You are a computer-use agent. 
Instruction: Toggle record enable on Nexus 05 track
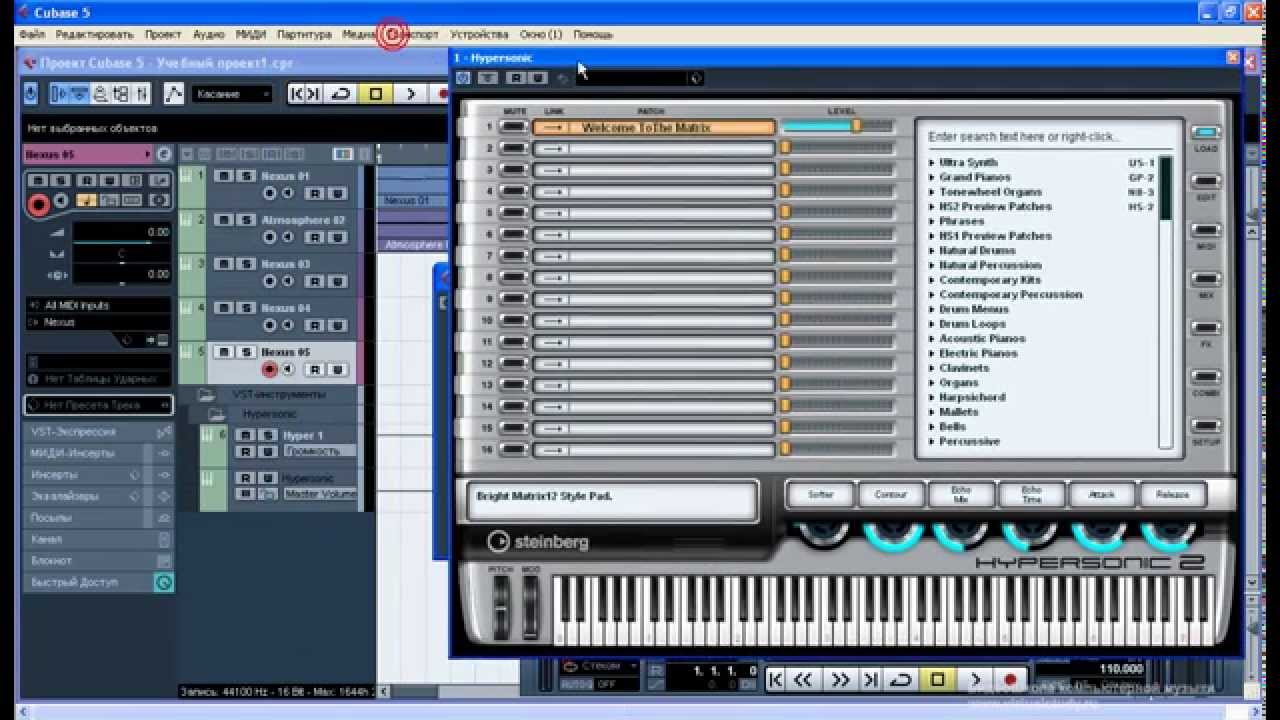(269, 369)
